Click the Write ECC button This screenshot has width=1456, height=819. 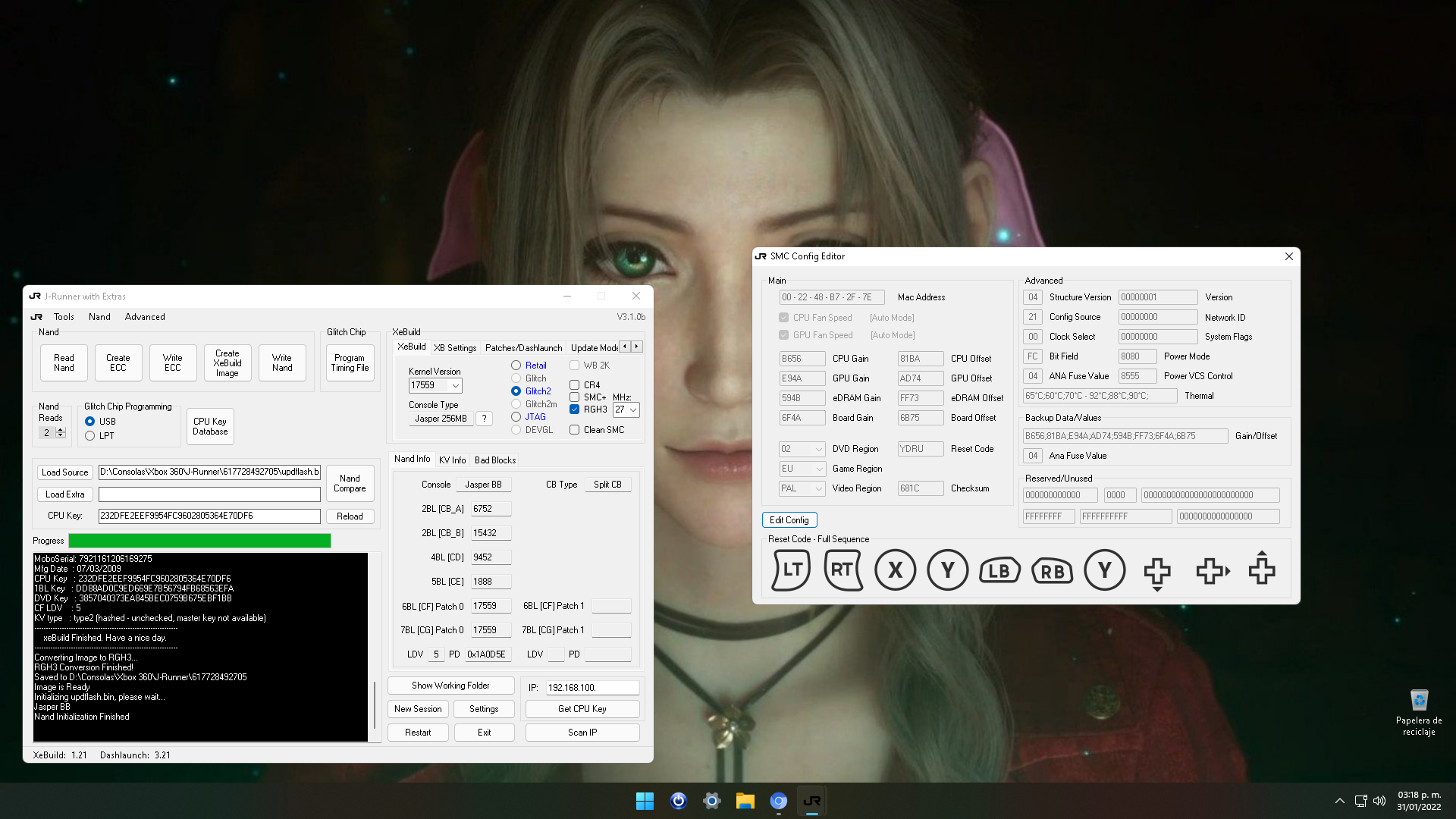(173, 362)
